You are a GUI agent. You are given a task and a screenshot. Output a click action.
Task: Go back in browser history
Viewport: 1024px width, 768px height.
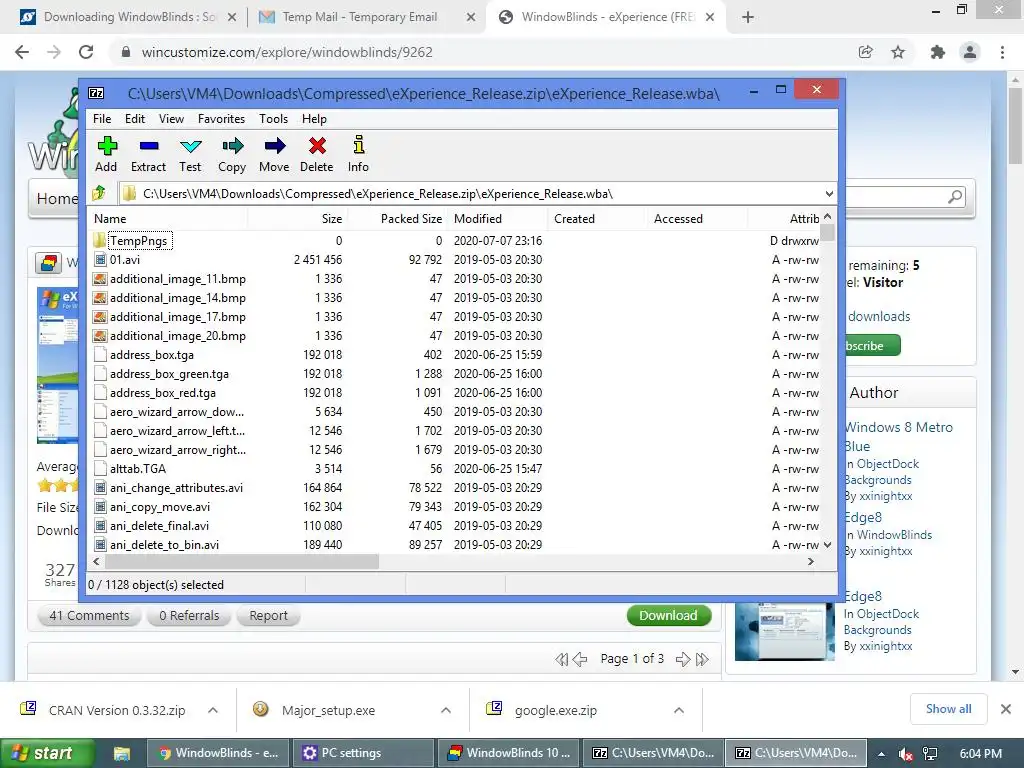22,52
